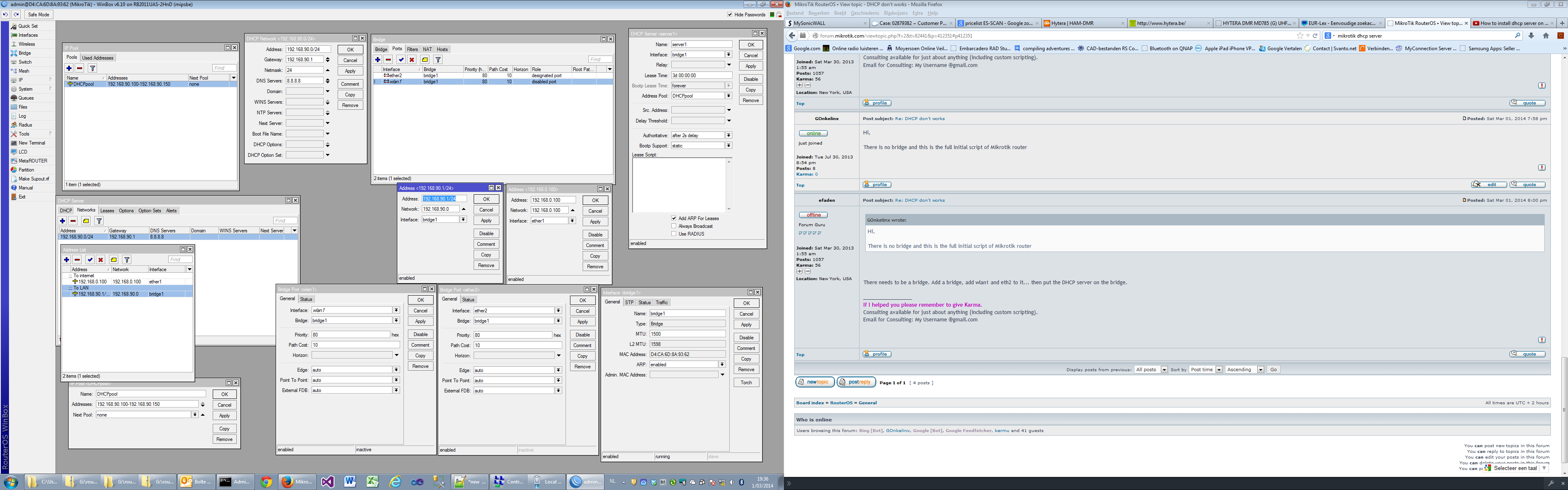Screen dimensions: 1568x490
Task: Uncheck Add ARP For Leases
Action: 674,218
